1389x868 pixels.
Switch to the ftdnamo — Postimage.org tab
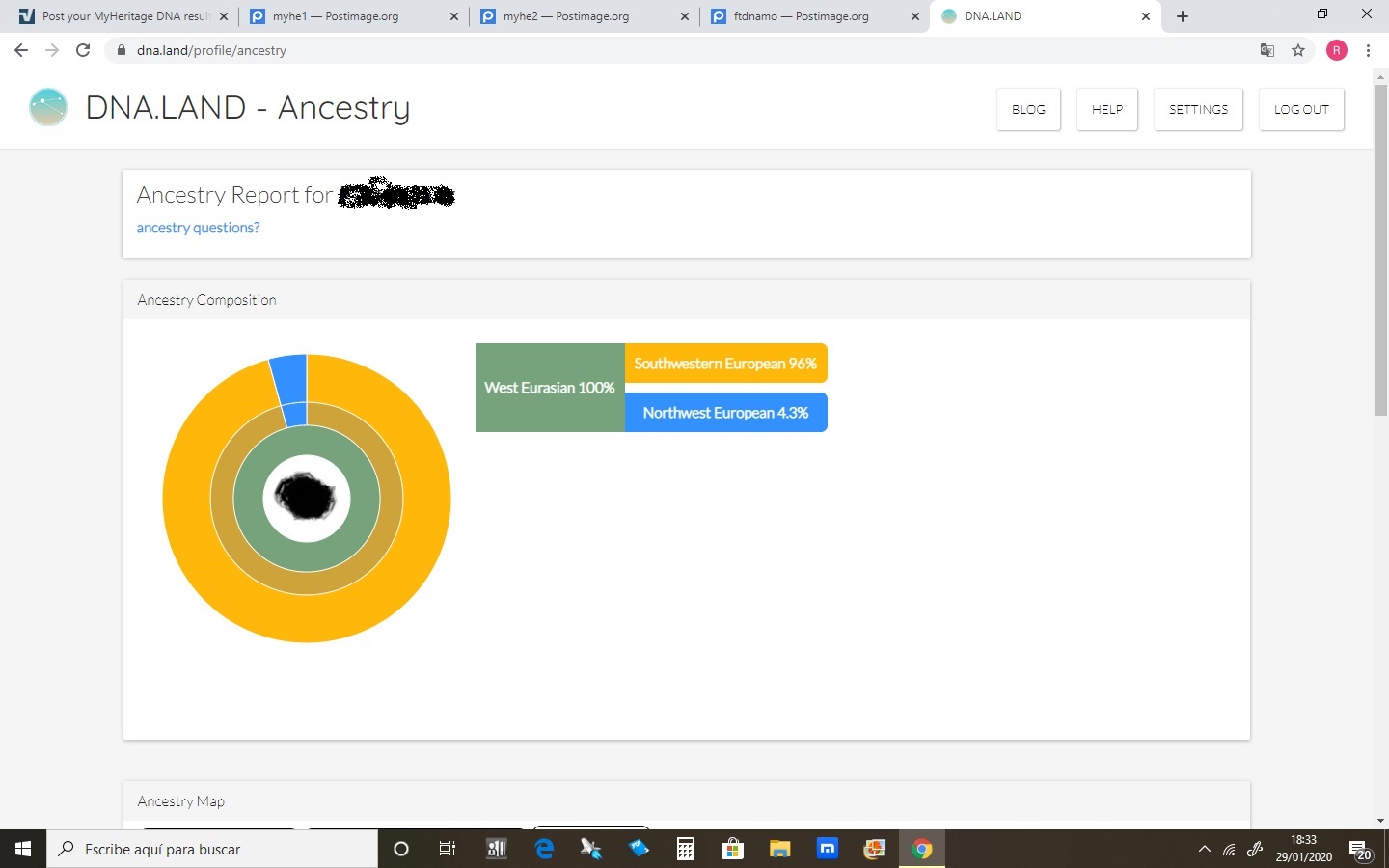tap(813, 16)
